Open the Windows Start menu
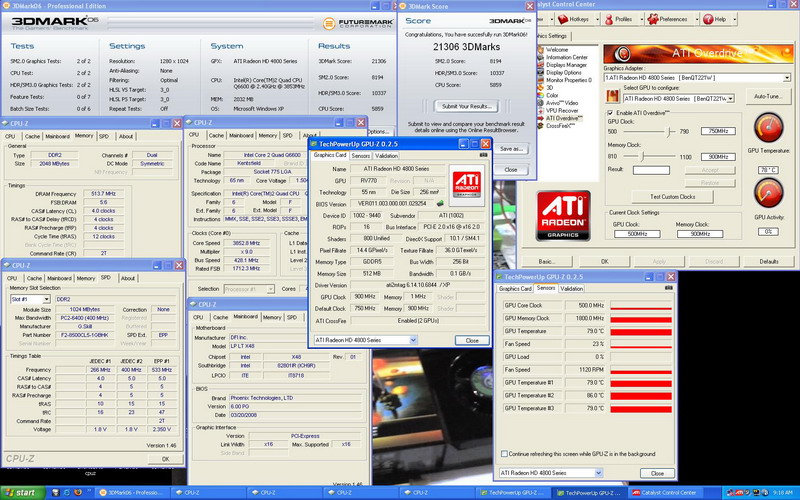The image size is (800, 500). tap(21, 492)
